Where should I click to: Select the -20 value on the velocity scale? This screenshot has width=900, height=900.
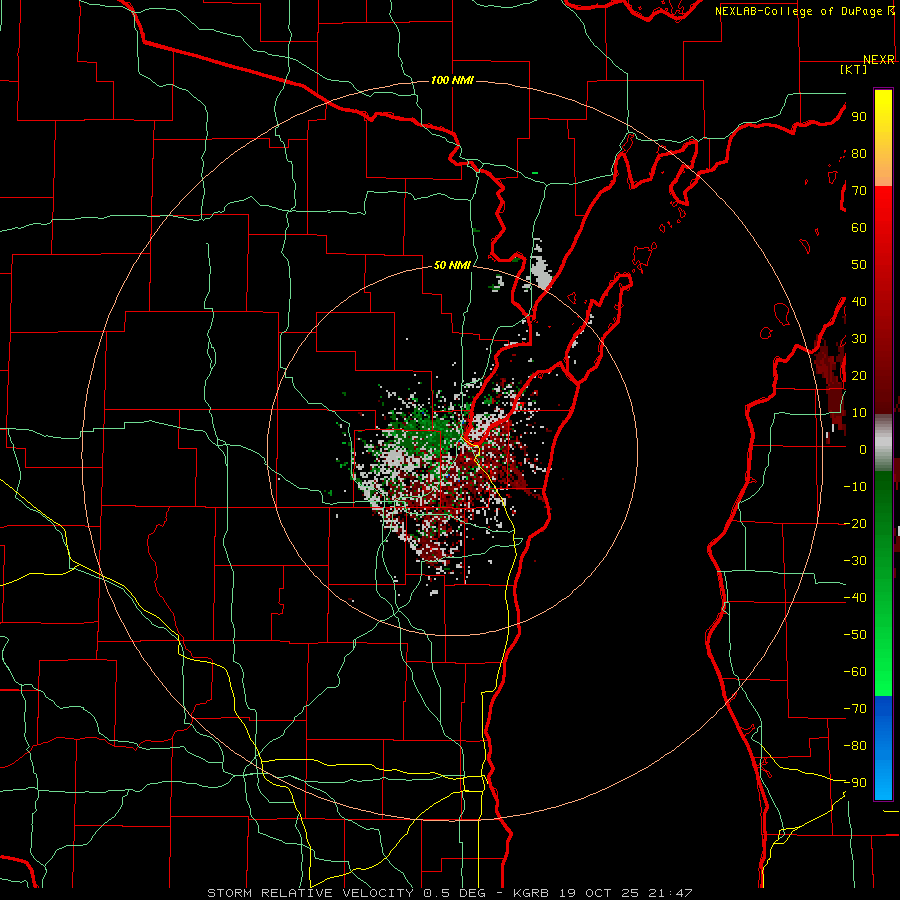pyautogui.click(x=855, y=523)
